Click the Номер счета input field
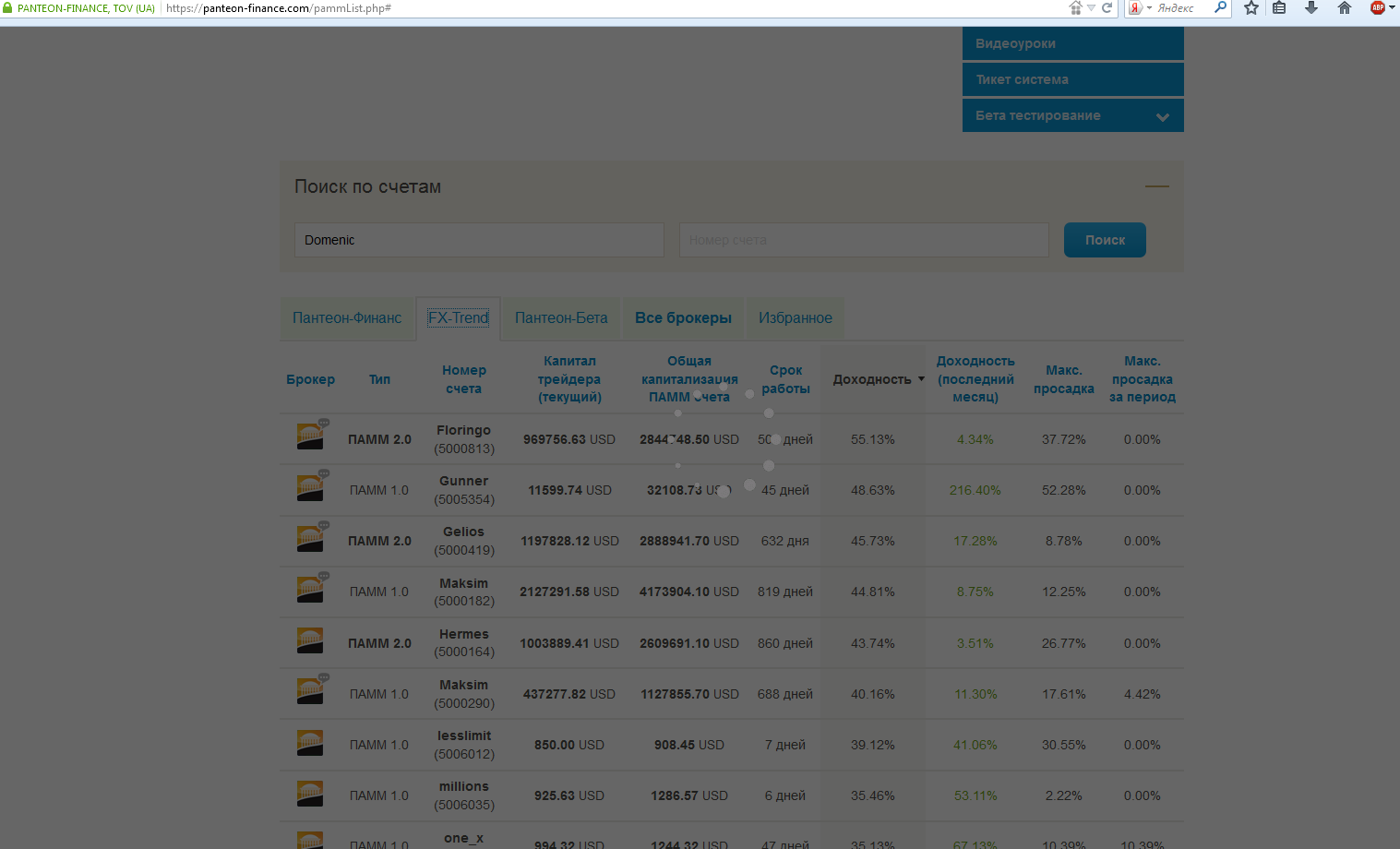This screenshot has width=1400, height=849. tap(864, 240)
